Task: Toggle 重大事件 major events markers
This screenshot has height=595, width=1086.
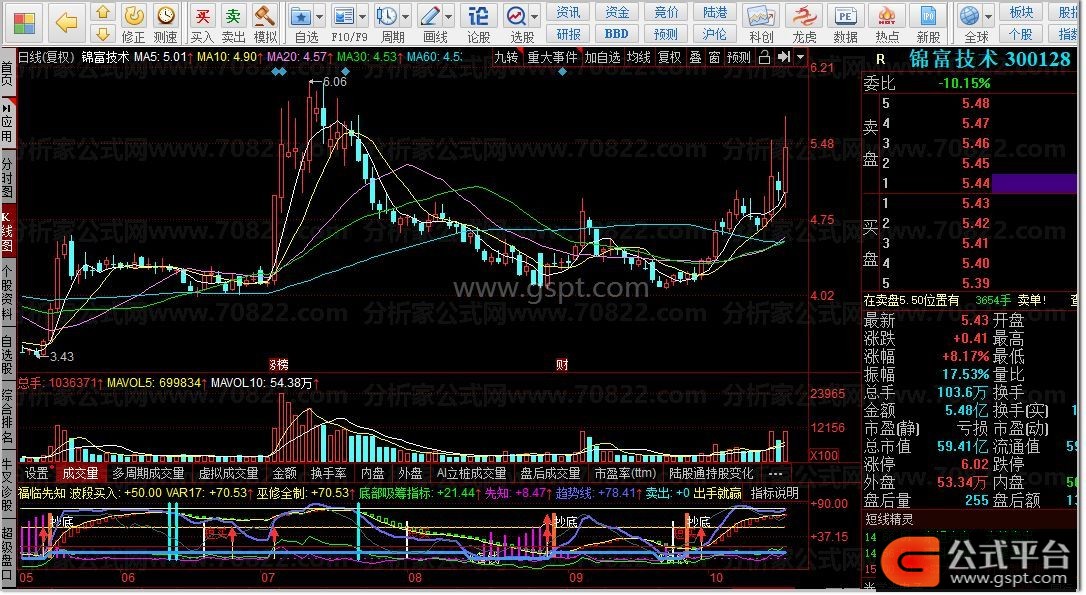Action: [551, 57]
